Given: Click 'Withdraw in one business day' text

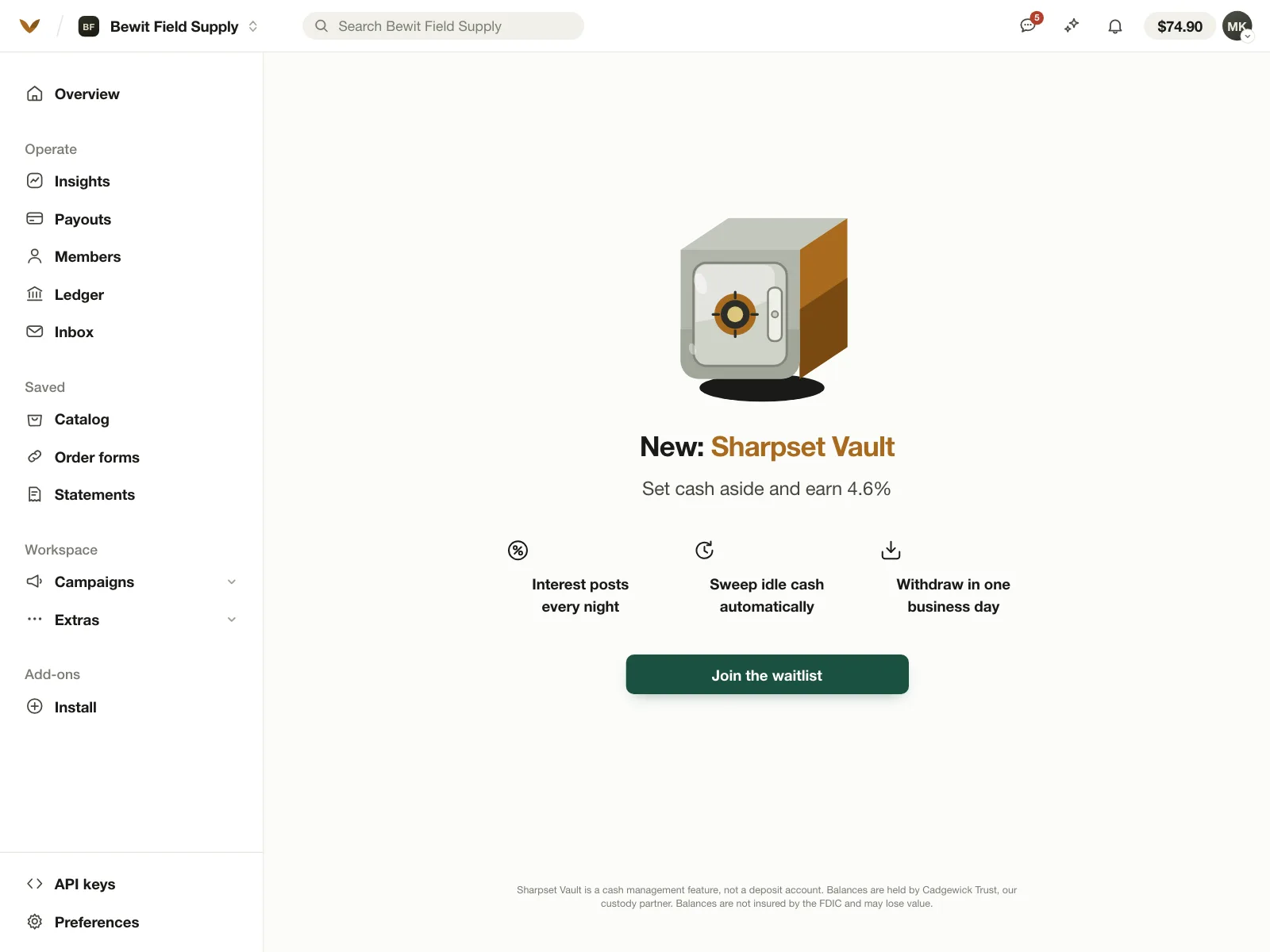Looking at the screenshot, I should tap(953, 595).
